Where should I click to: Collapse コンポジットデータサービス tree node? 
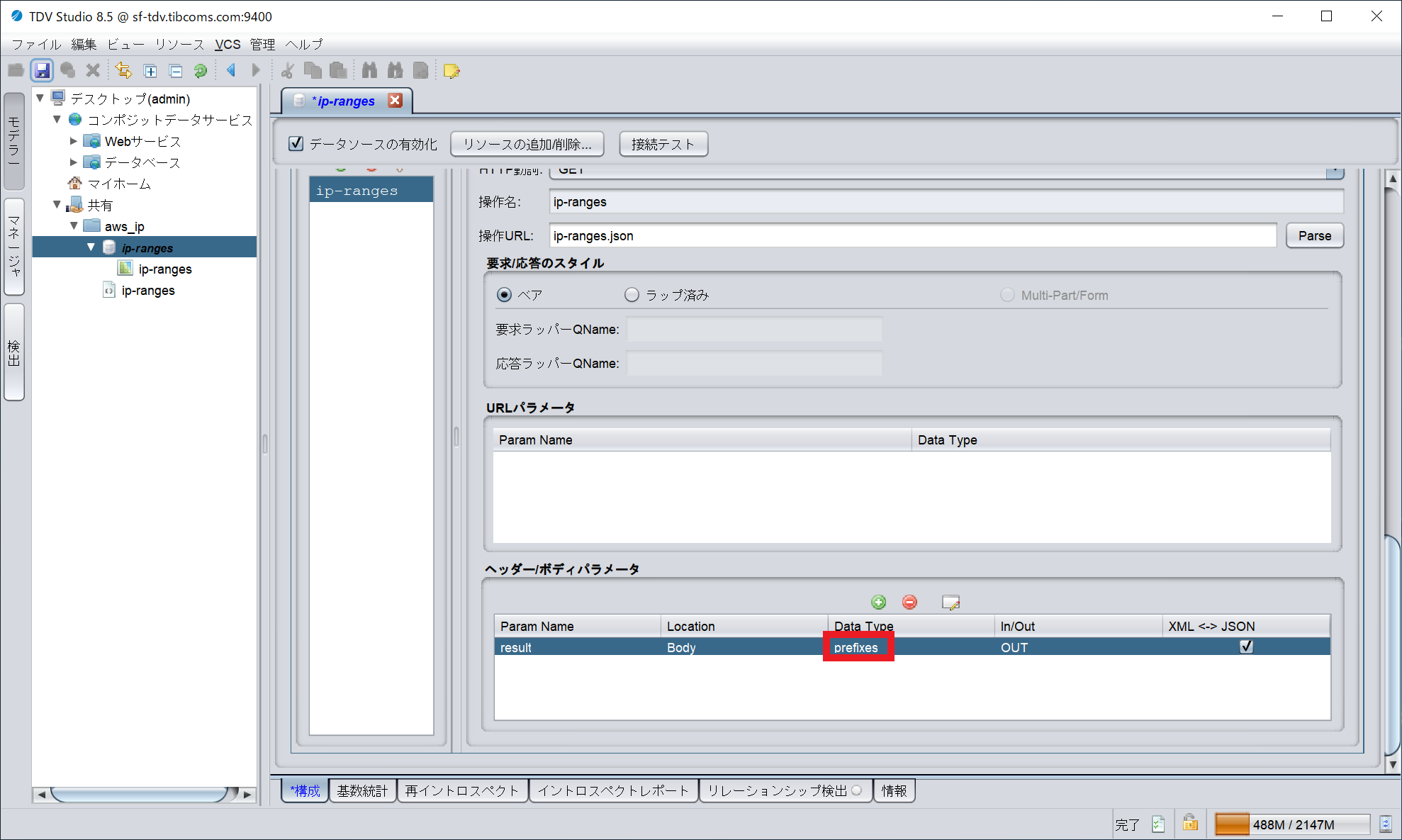57,119
